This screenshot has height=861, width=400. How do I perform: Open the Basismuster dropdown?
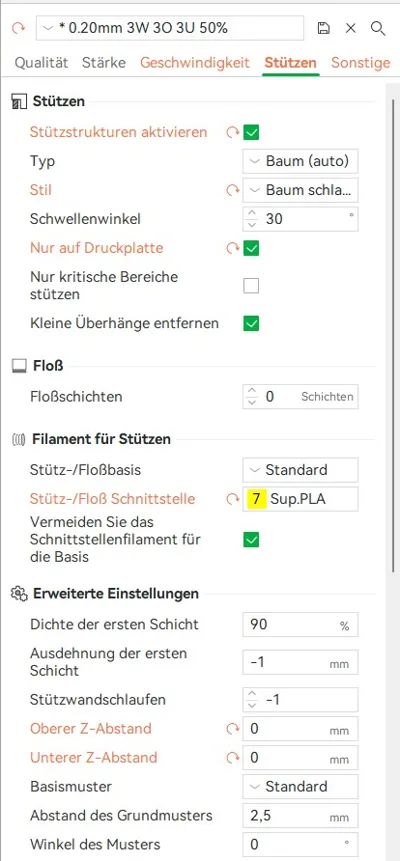(301, 787)
